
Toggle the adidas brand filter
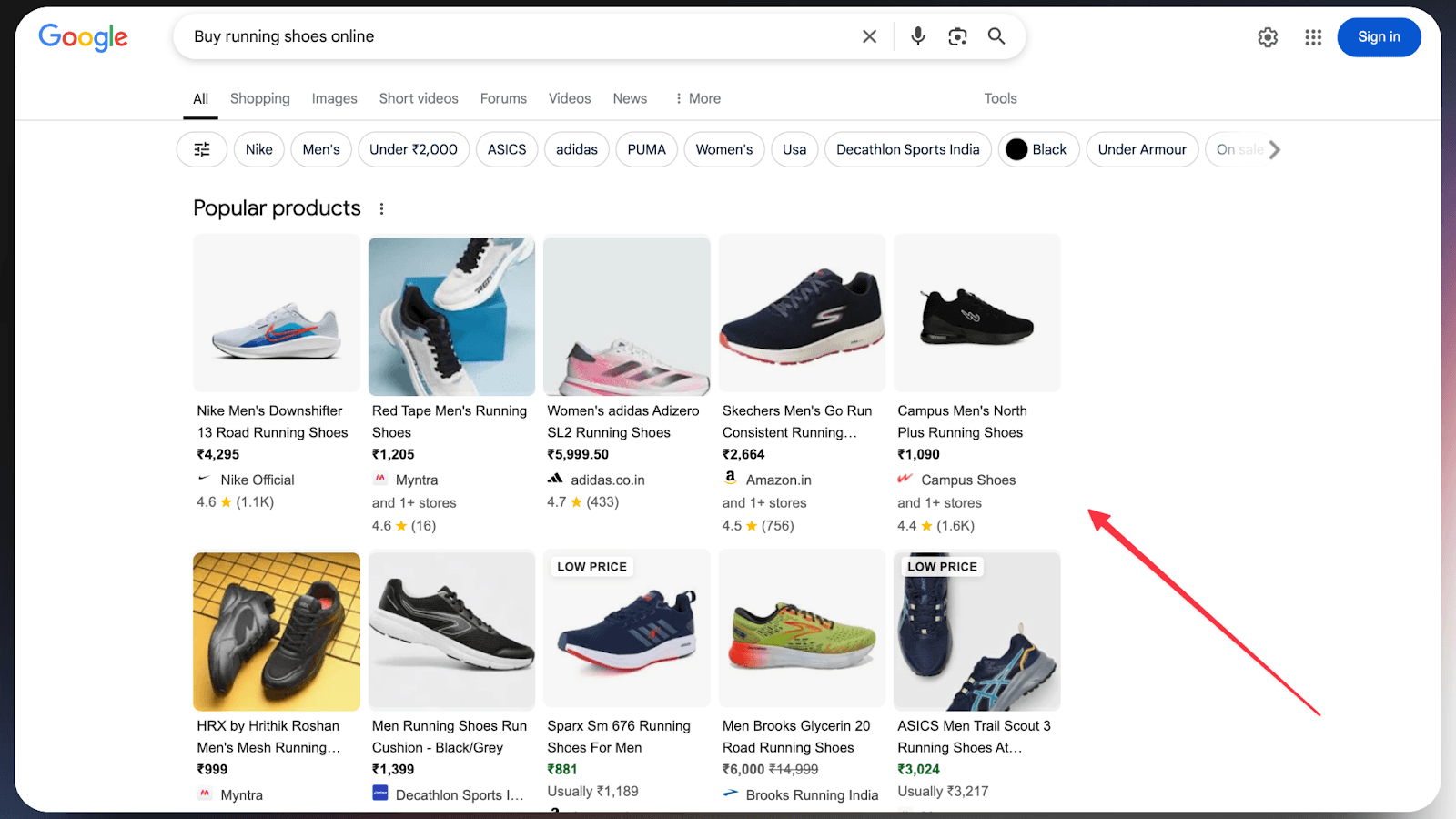[577, 149]
